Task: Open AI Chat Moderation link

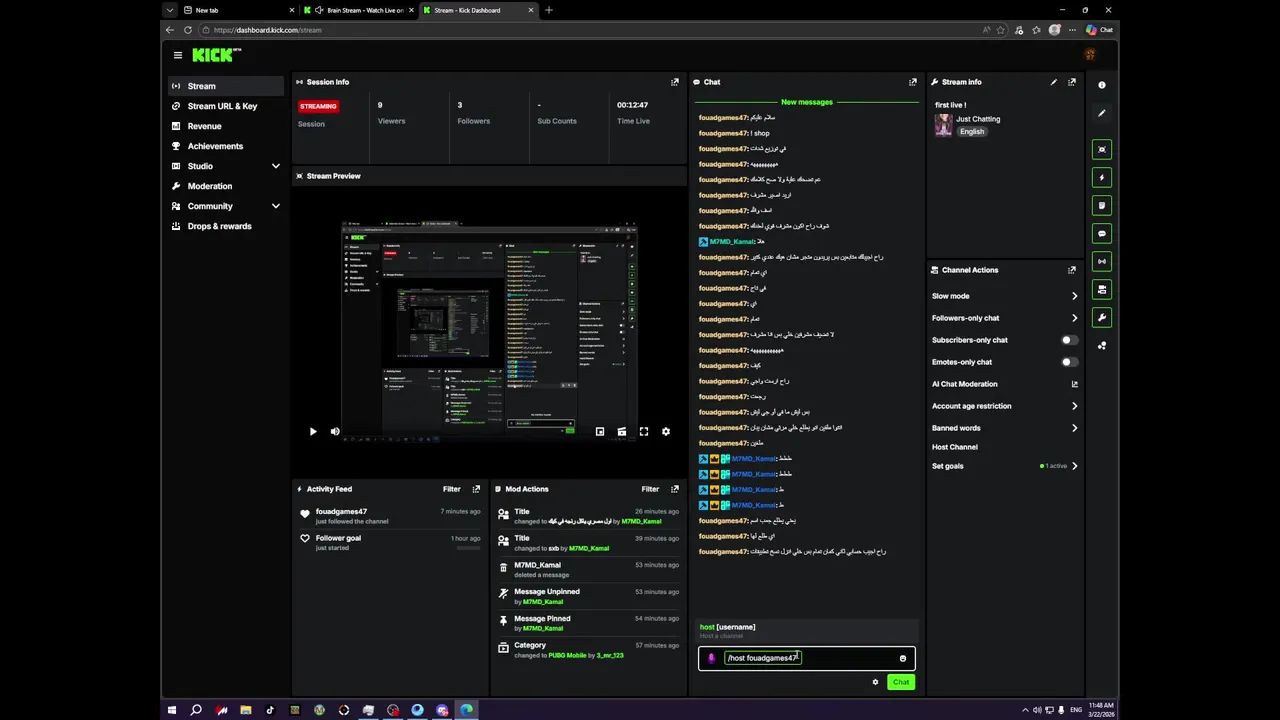Action: (1004, 384)
